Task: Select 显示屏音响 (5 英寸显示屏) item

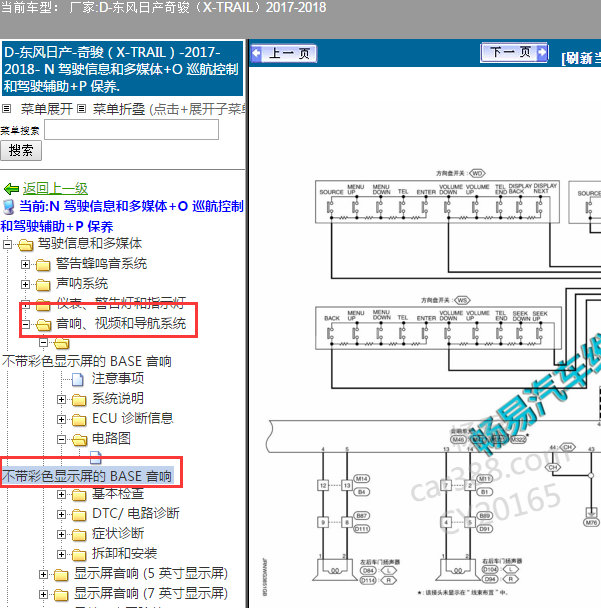Action: pos(151,573)
